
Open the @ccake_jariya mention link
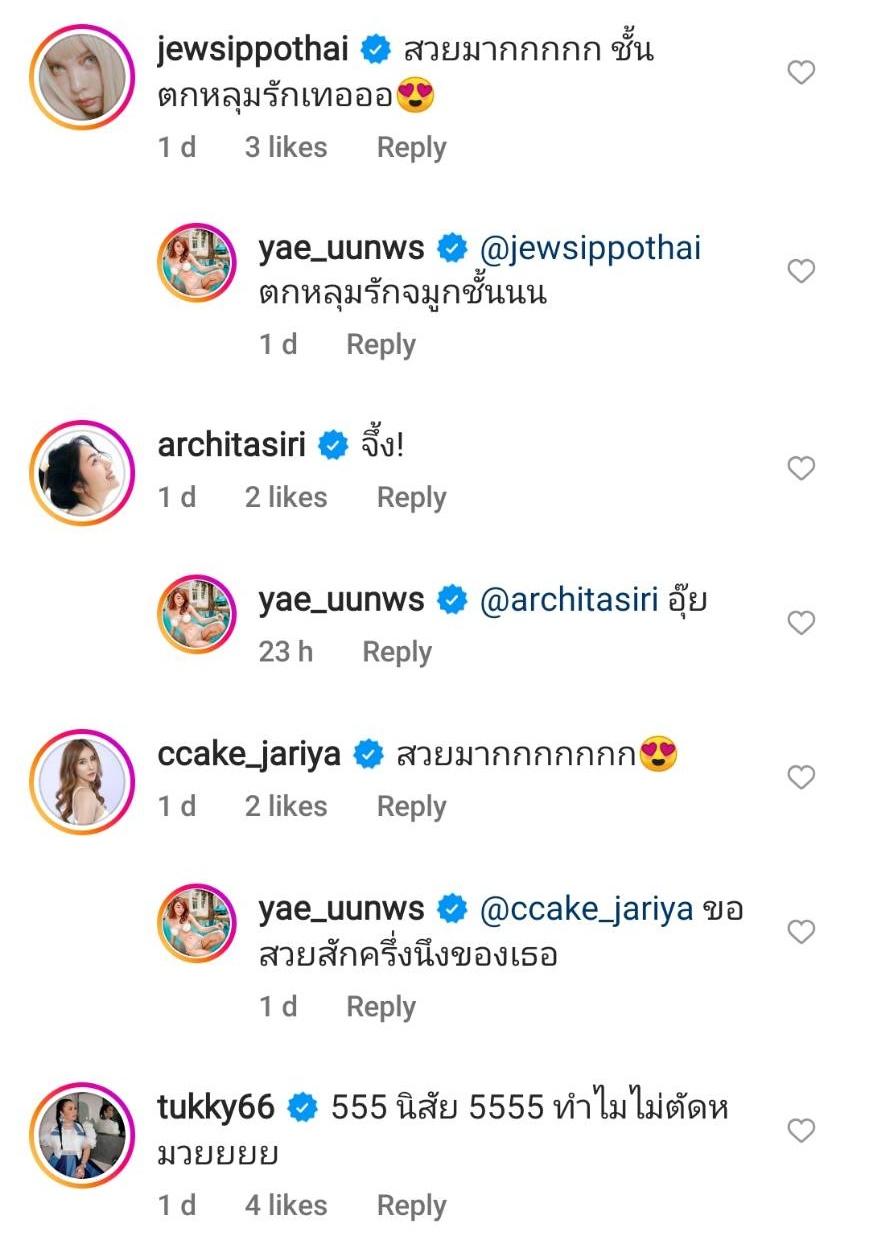pyautogui.click(x=587, y=911)
